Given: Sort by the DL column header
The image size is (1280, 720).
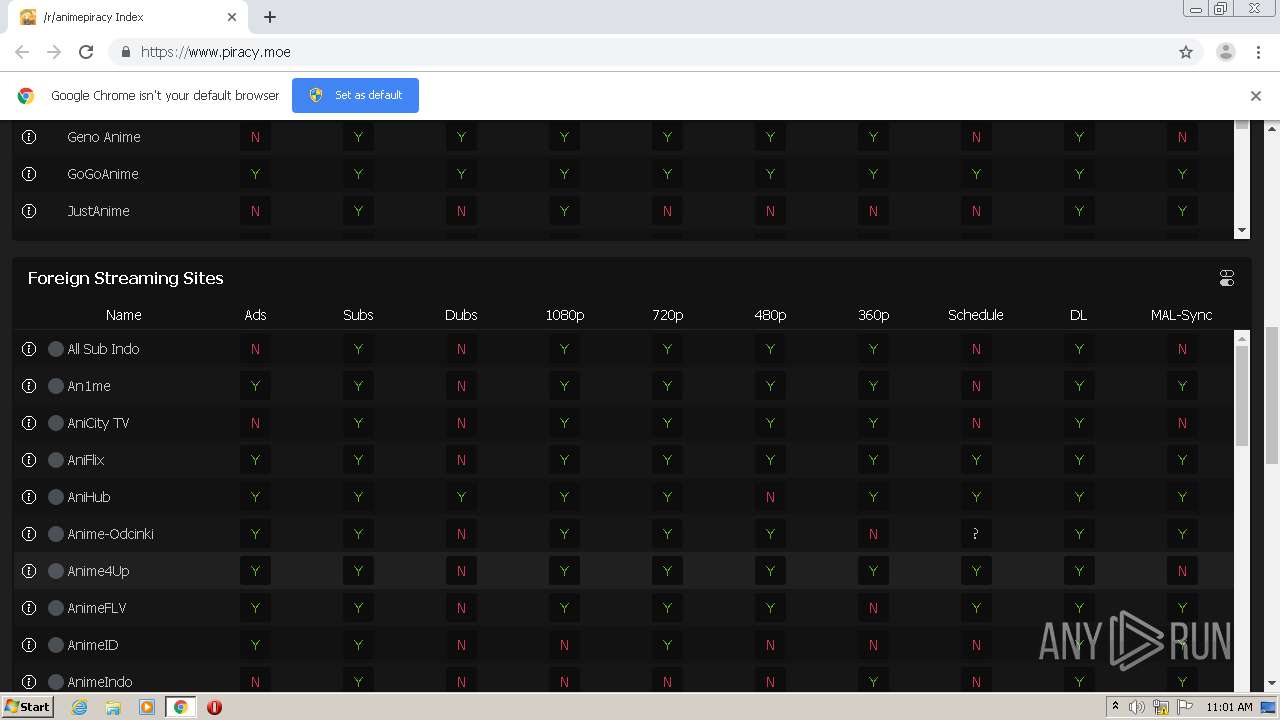Looking at the screenshot, I should 1079,315.
